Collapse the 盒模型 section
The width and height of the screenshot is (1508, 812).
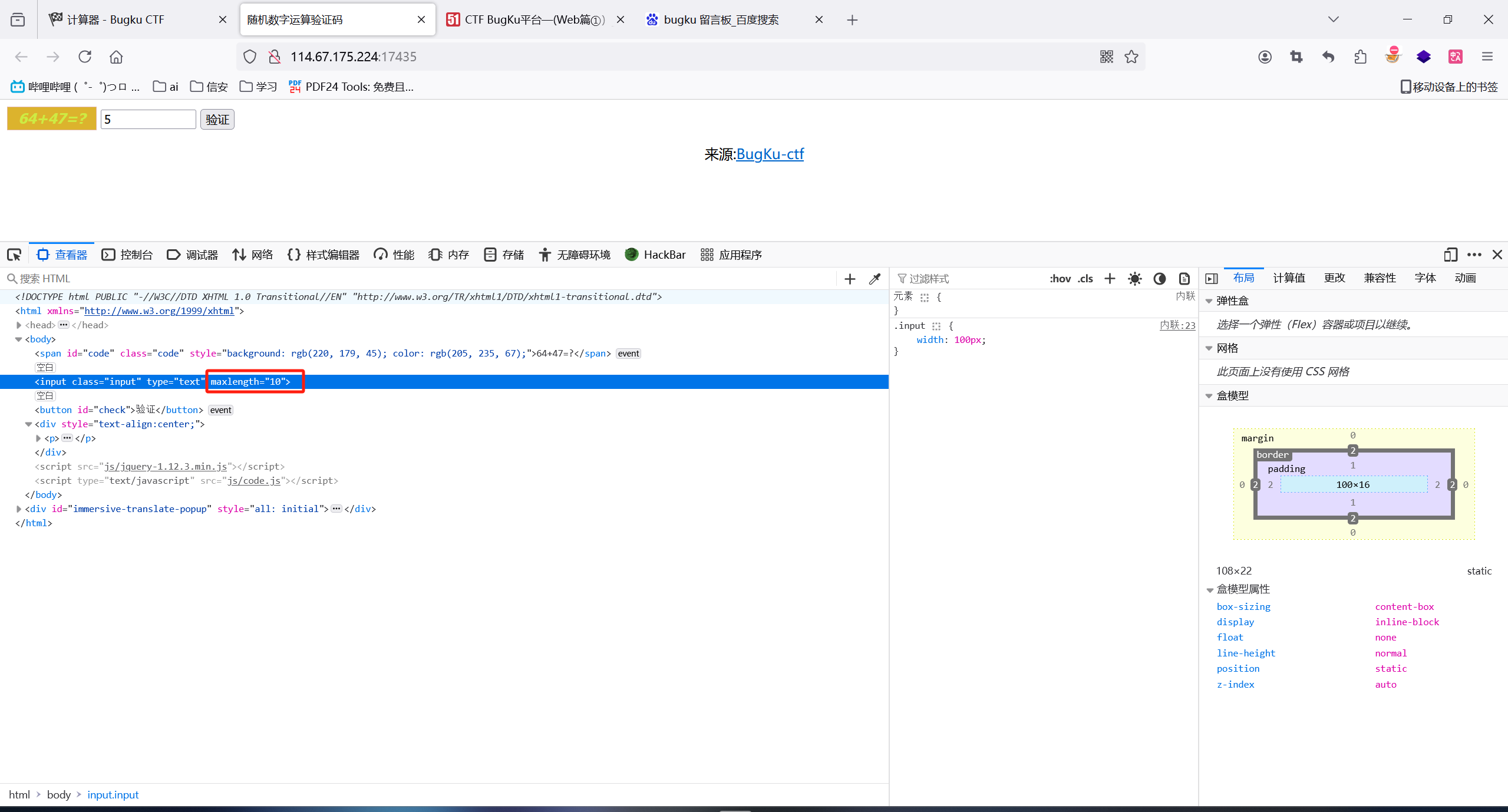pos(1209,396)
